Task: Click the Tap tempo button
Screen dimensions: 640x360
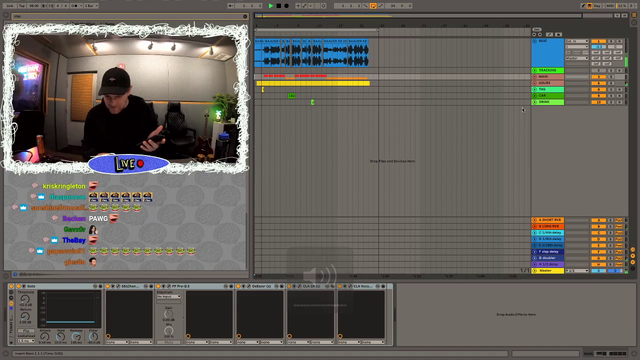Action: tap(22, 6)
